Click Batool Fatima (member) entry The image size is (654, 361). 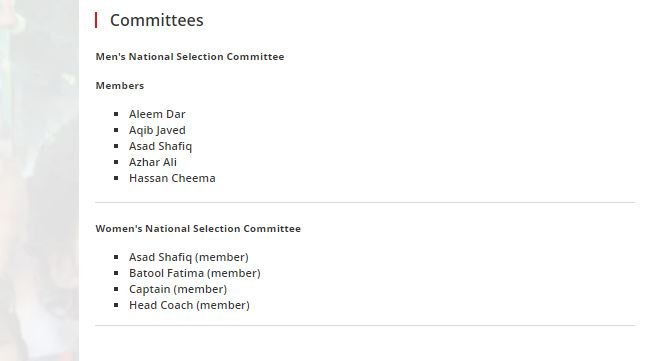click(x=194, y=273)
